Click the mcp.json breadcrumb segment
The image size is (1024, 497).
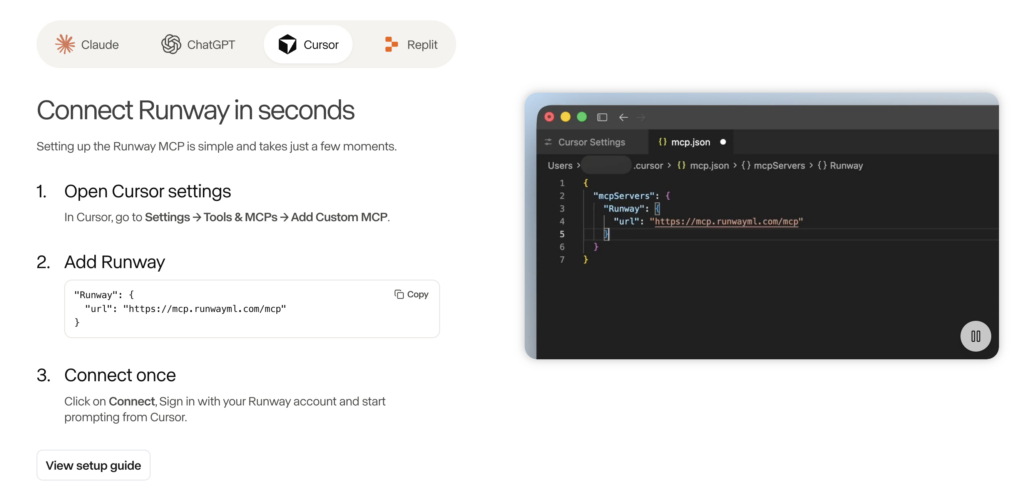(703, 166)
